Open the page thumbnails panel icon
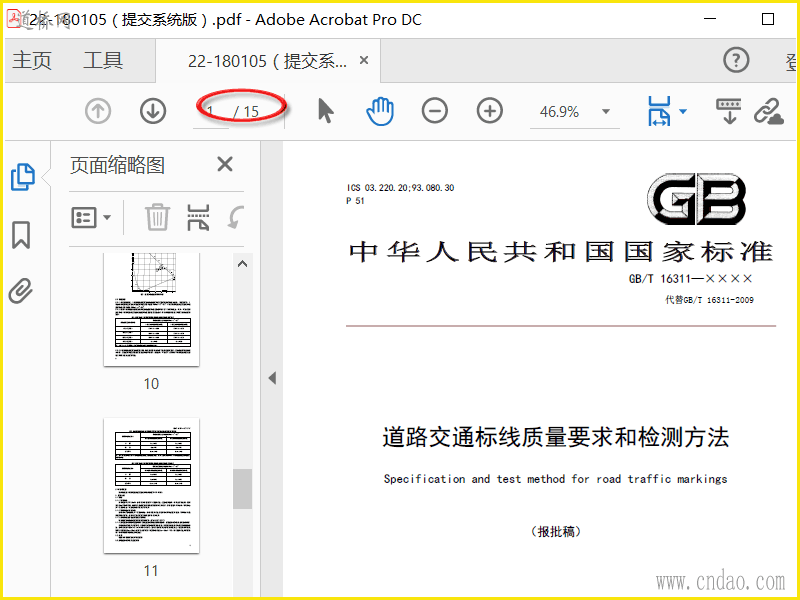 point(22,177)
